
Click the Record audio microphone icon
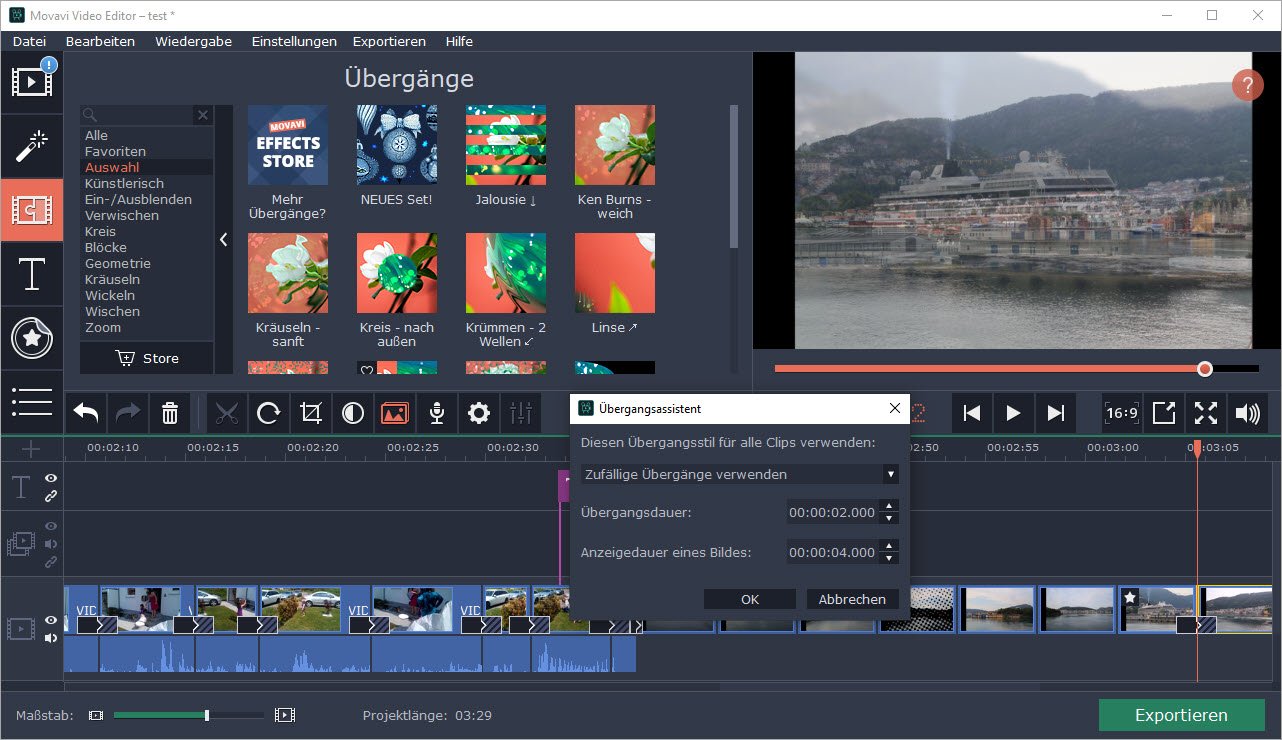[x=437, y=413]
